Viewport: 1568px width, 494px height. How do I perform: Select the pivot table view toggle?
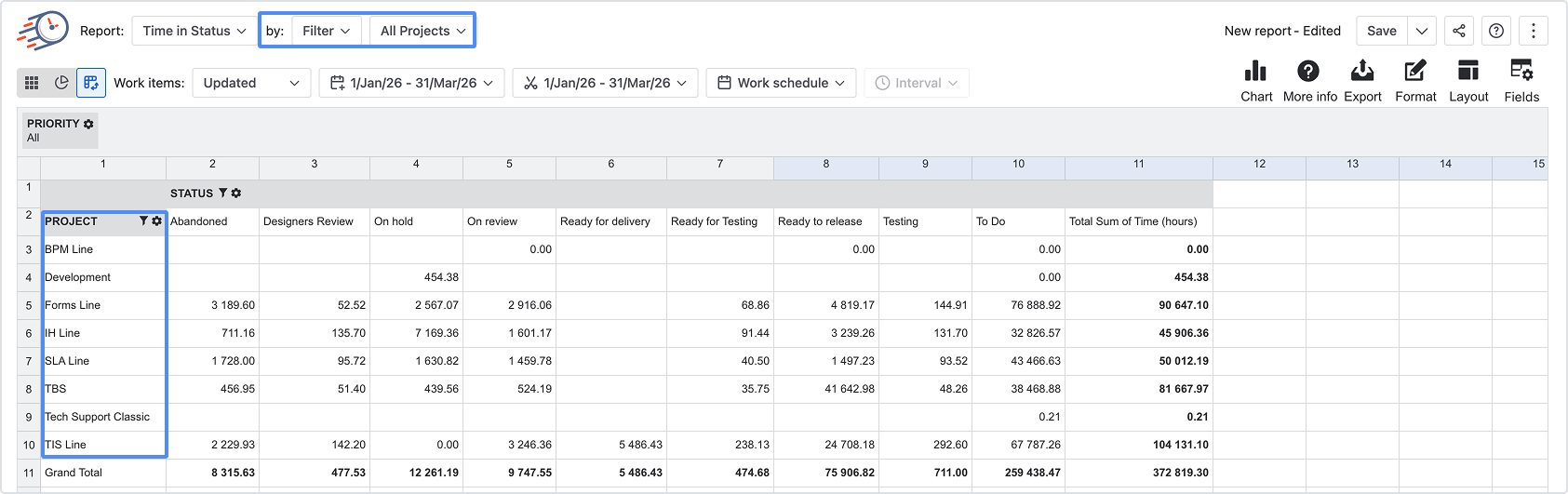91,83
